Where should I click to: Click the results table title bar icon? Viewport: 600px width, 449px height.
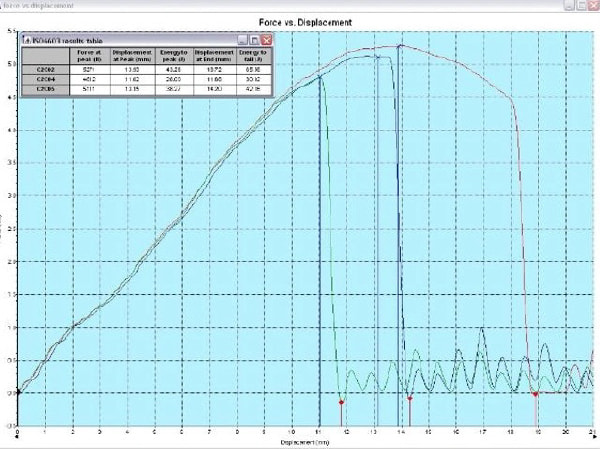pos(25,39)
